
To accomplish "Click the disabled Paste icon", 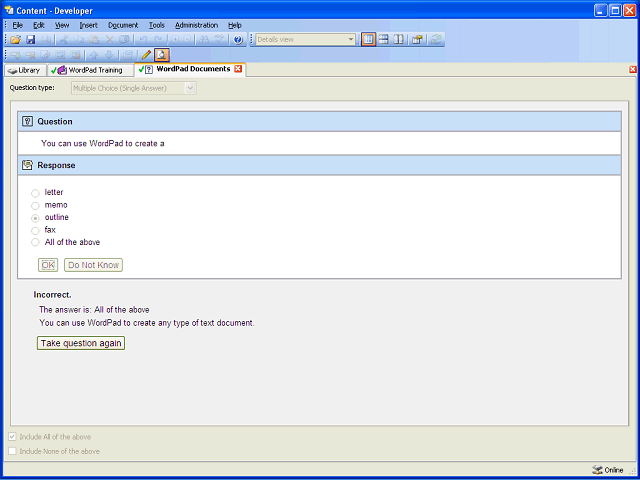I will [x=94, y=40].
